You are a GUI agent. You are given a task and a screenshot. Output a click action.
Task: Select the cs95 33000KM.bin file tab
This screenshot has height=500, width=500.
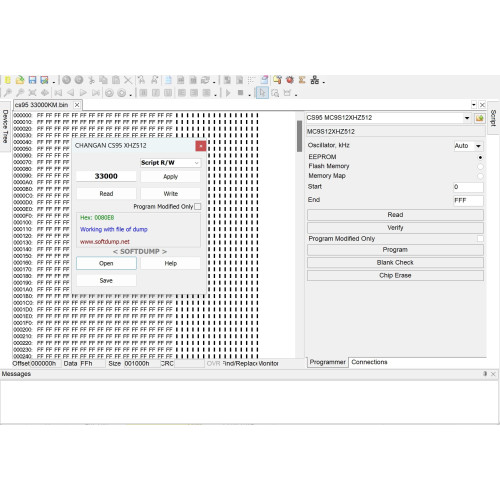tap(42, 105)
